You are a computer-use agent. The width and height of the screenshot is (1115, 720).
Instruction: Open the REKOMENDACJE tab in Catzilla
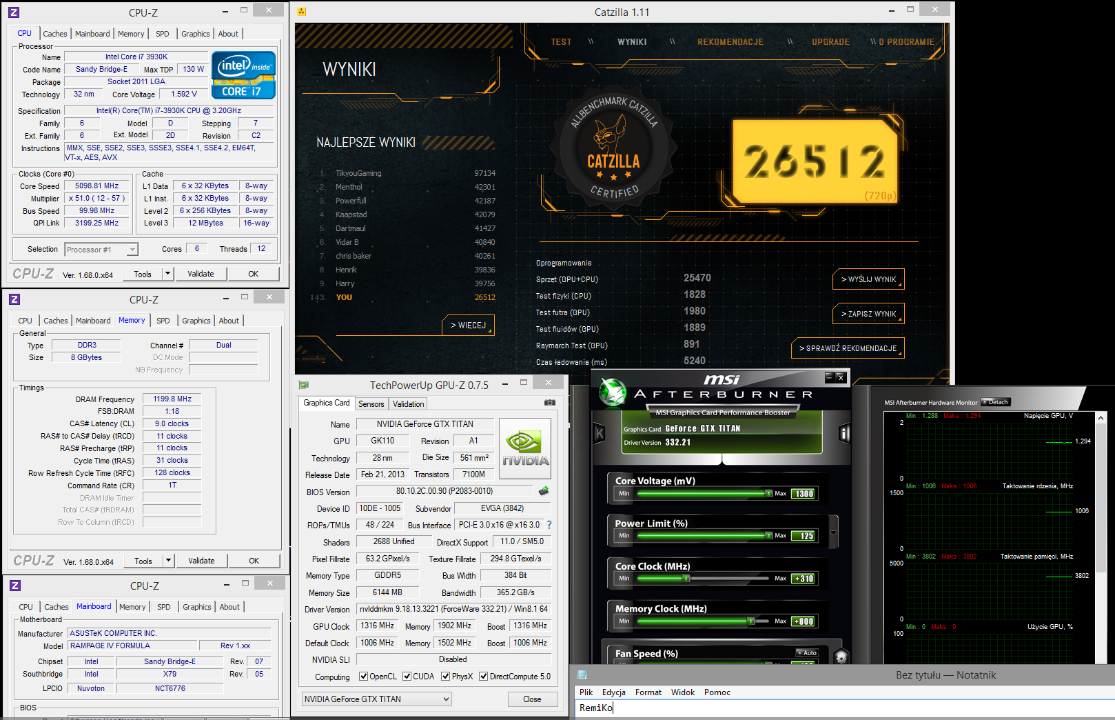click(730, 42)
